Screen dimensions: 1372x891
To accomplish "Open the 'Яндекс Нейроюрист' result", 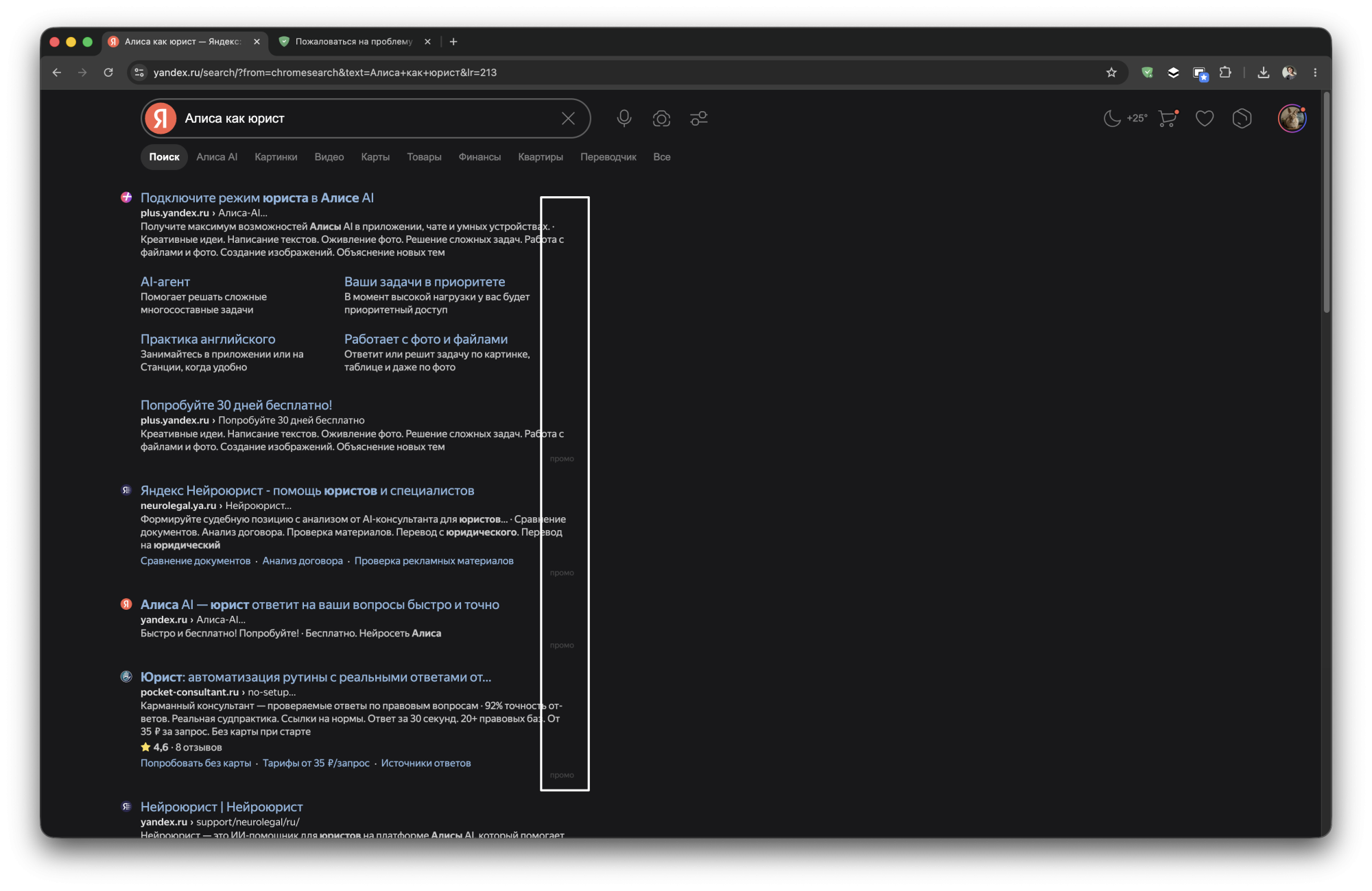I will tap(307, 490).
